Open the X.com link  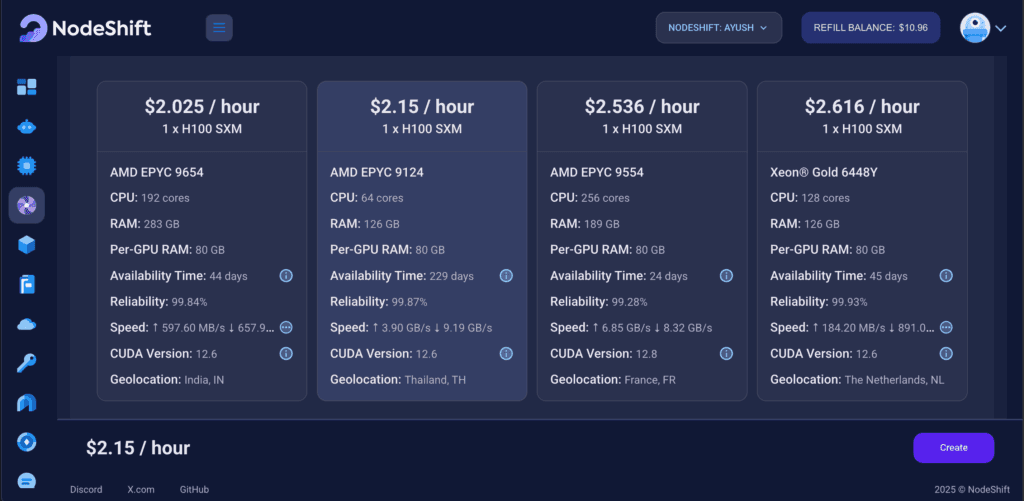140,489
